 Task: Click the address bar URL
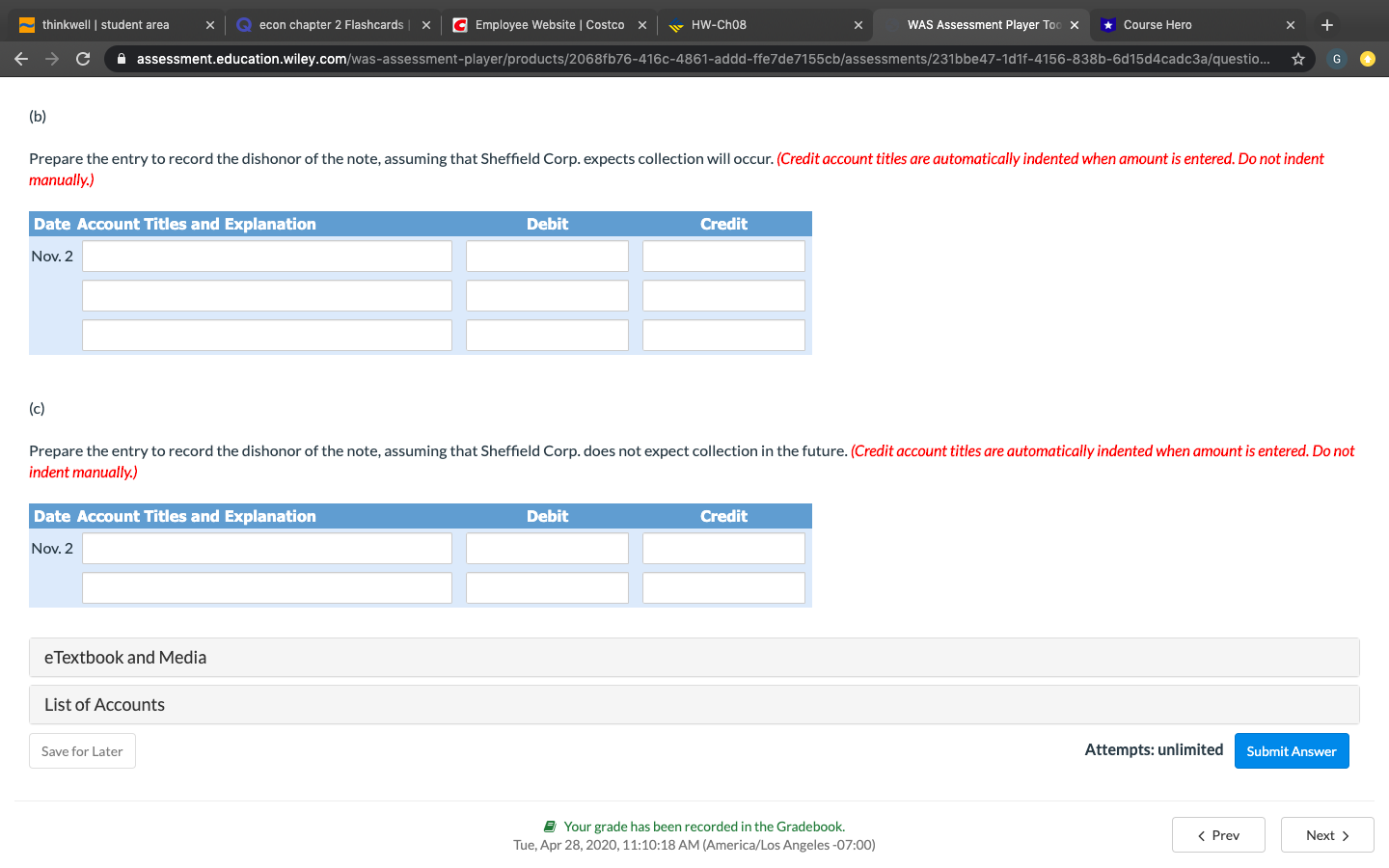pos(702,59)
